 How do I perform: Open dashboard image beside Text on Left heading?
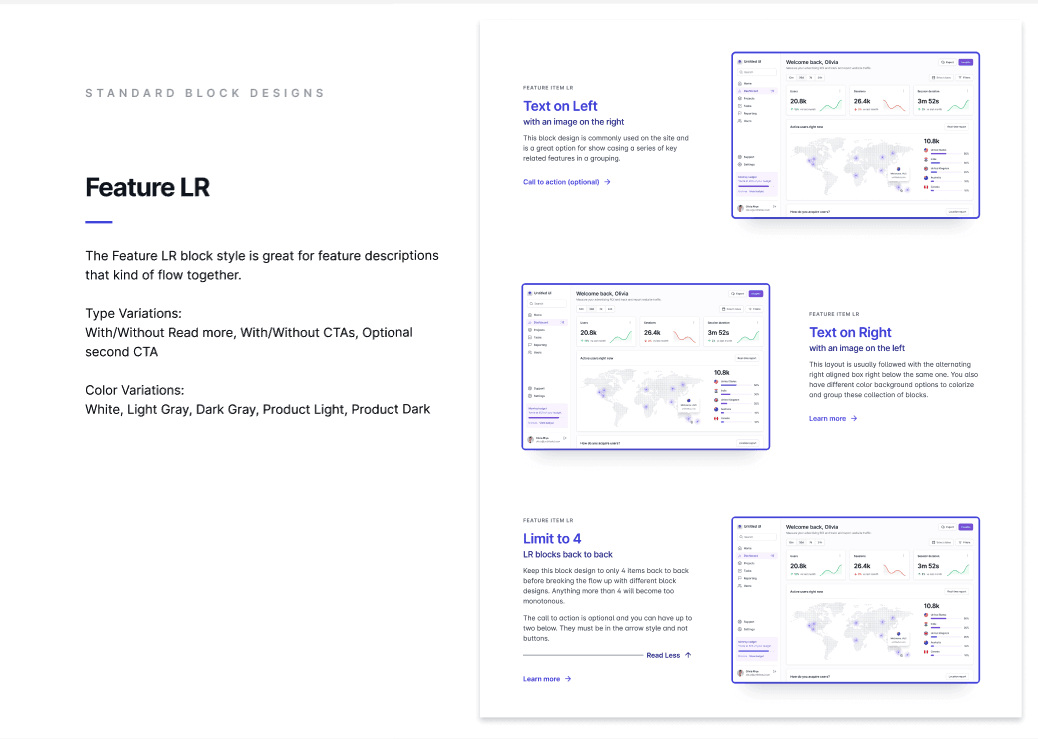855,135
